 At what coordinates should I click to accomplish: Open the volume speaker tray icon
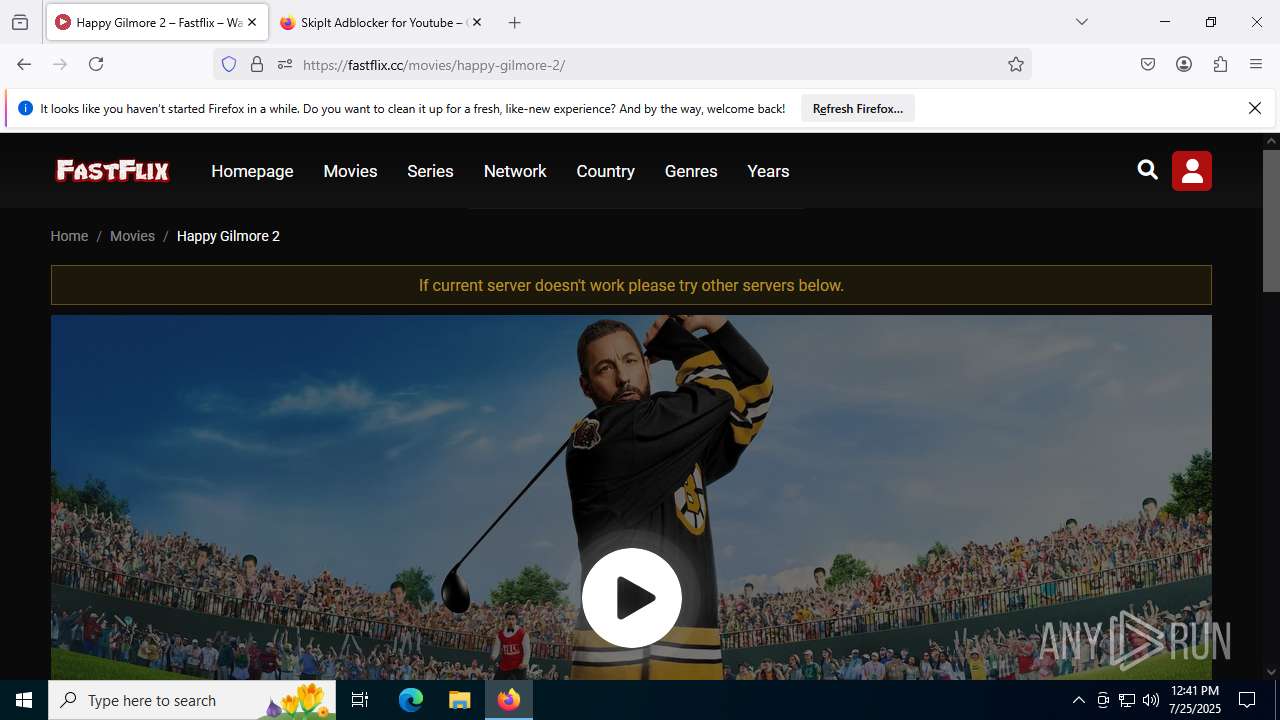click(x=1151, y=700)
